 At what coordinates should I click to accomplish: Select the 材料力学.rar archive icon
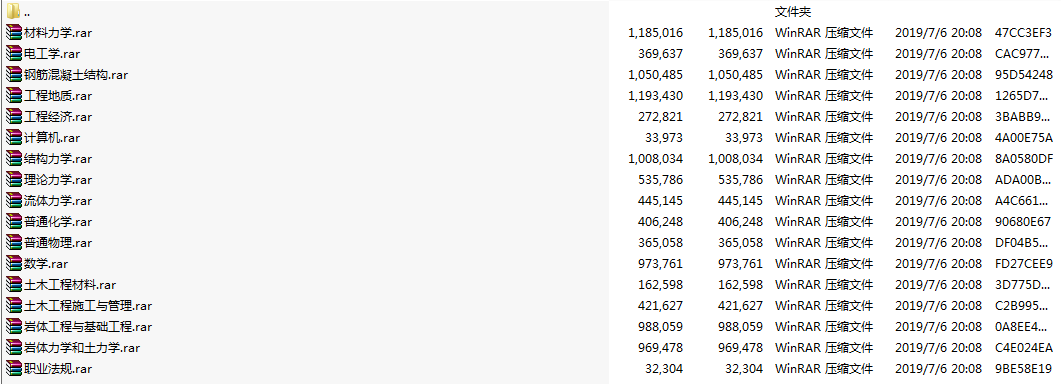pos(14,33)
